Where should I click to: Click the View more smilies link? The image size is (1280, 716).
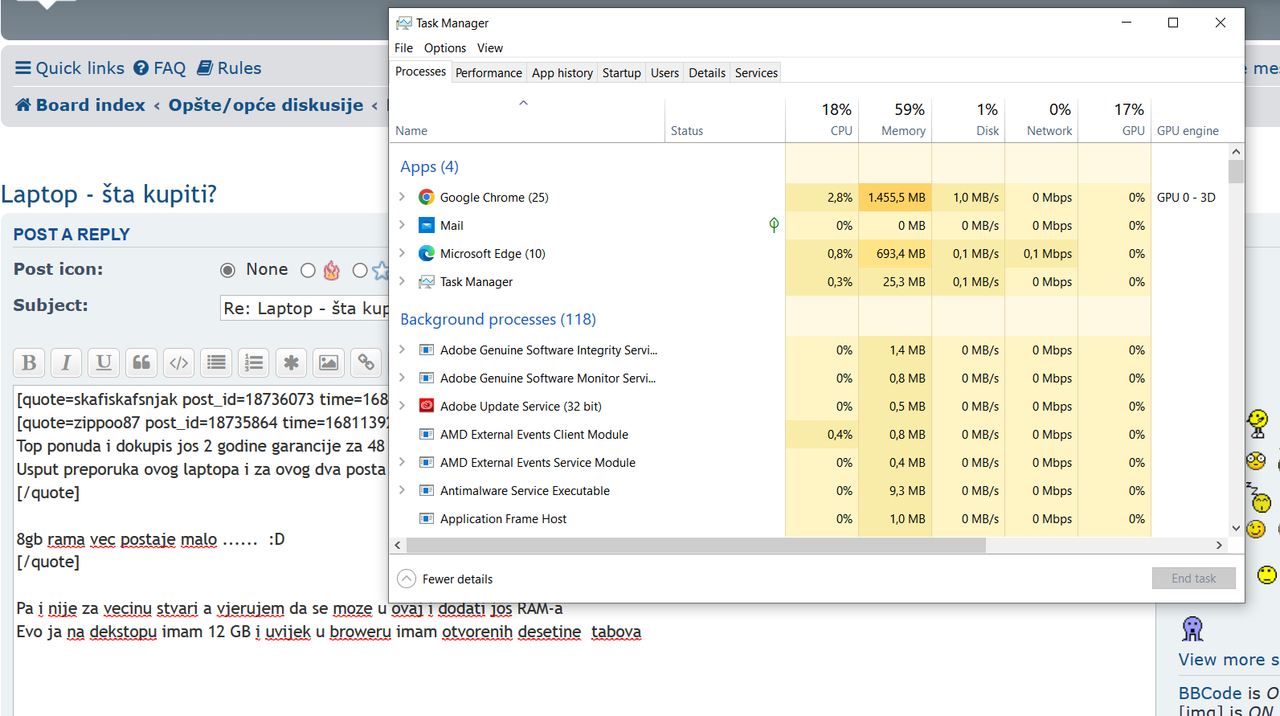(1229, 660)
